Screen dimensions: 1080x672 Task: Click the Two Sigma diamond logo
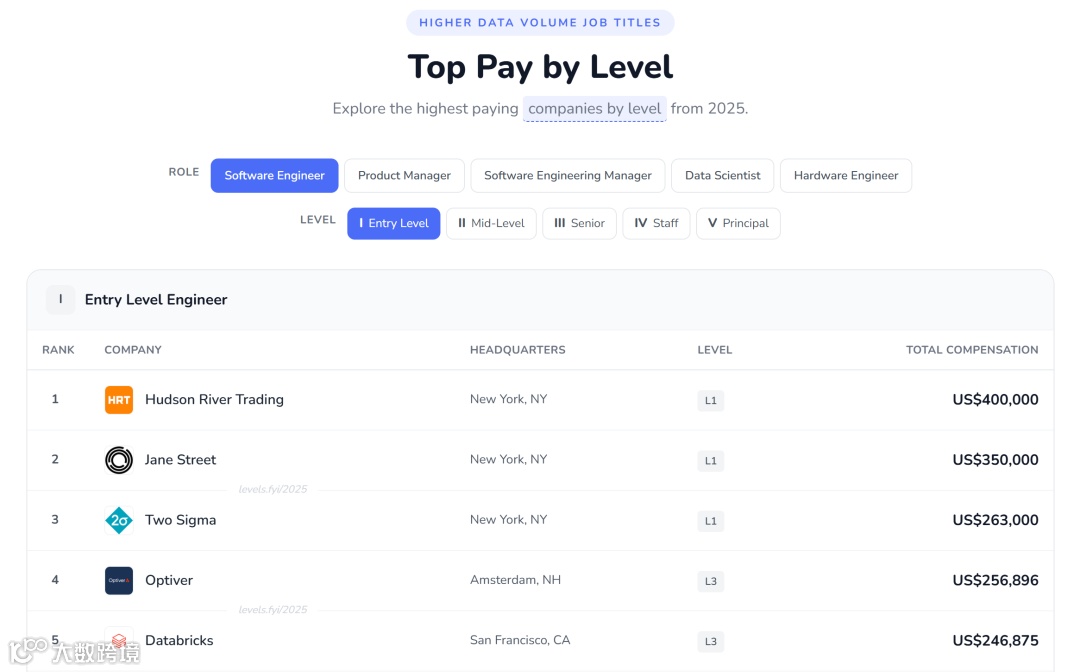pos(118,521)
